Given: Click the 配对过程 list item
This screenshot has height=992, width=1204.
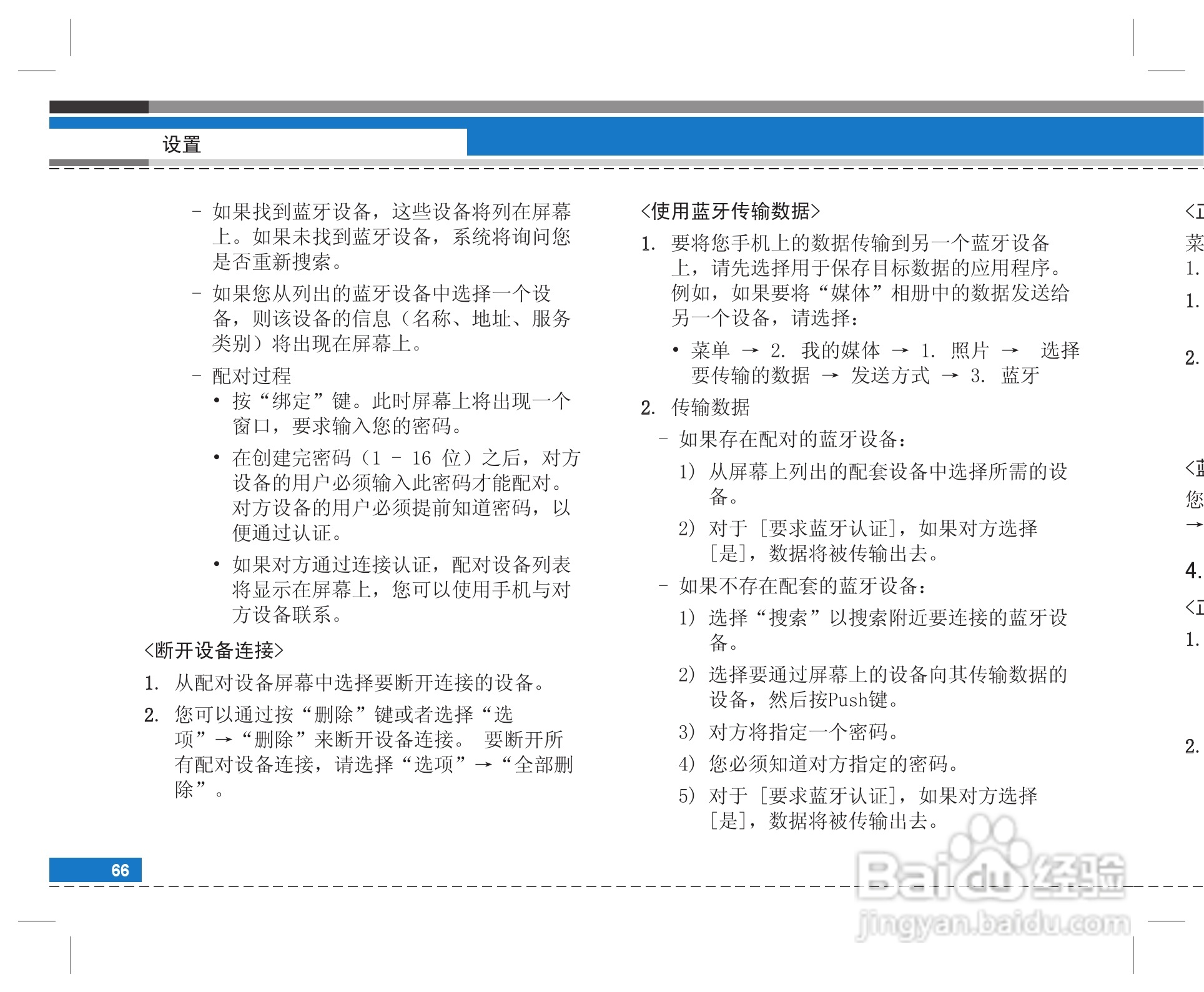Looking at the screenshot, I should coord(252,375).
